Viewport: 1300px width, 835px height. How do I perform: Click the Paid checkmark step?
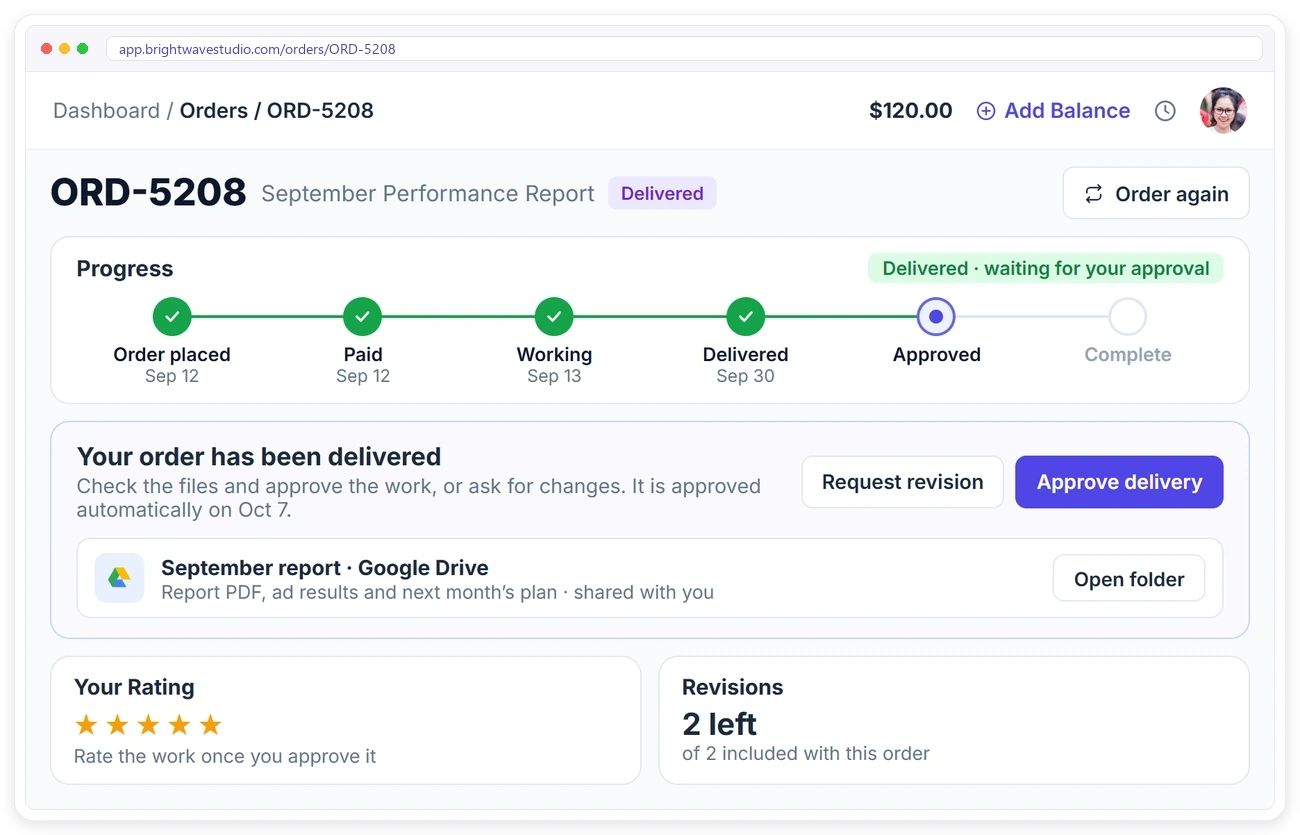363,317
